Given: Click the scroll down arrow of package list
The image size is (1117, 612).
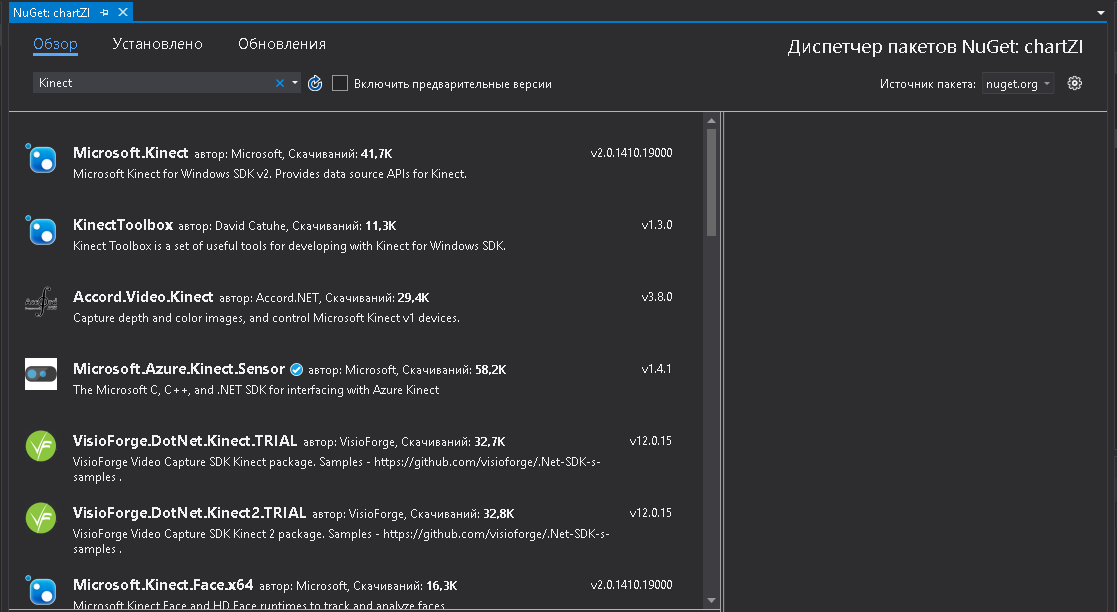Looking at the screenshot, I should point(711,601).
